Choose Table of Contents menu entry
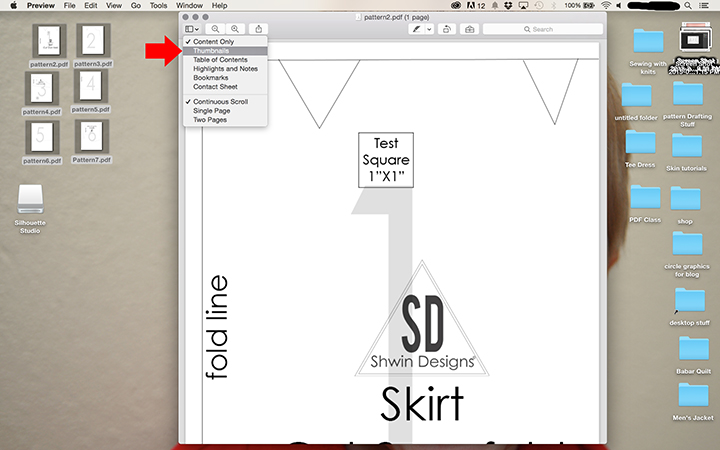Screen dimensions: 720x450 click(x=225, y=60)
